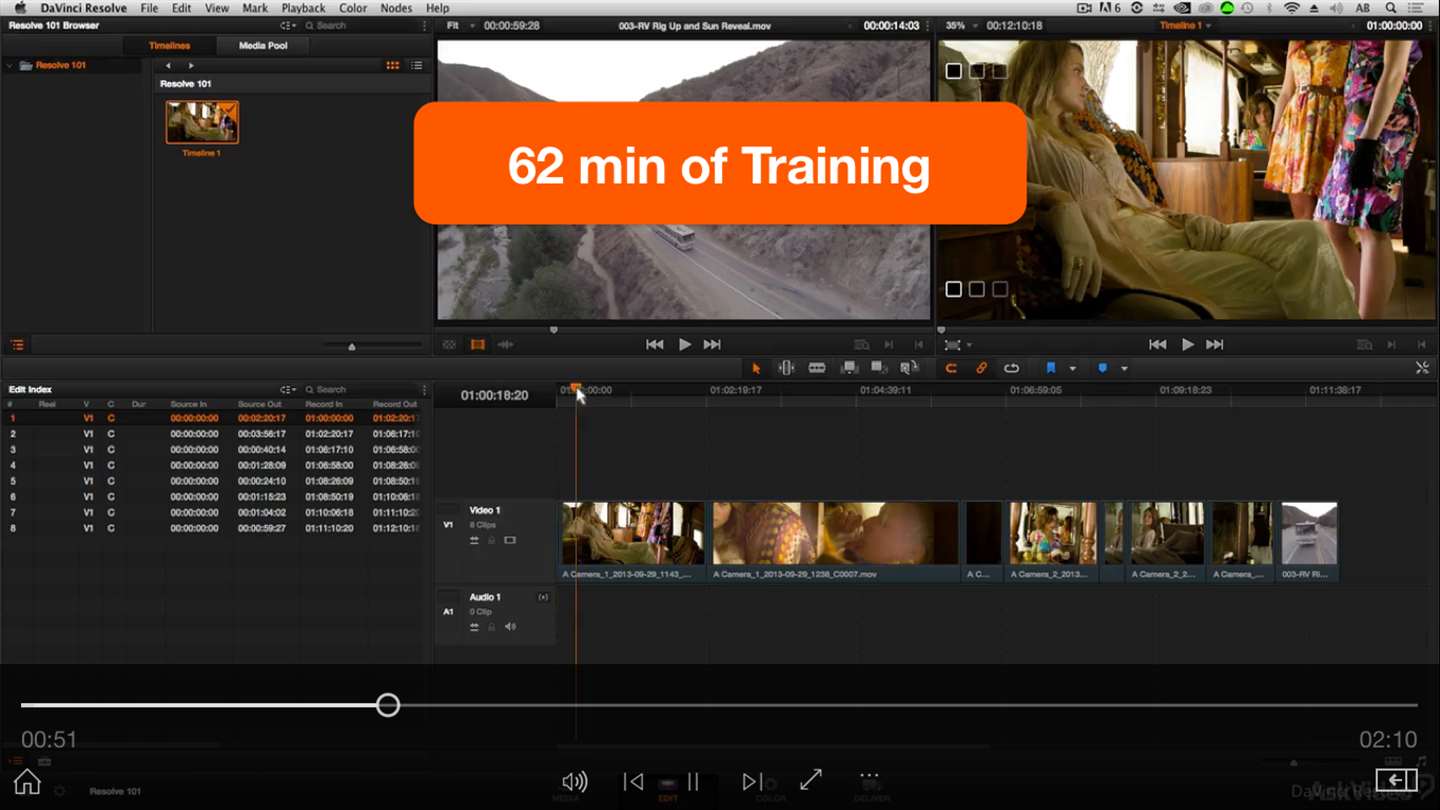Pause the training video playback

[692, 781]
